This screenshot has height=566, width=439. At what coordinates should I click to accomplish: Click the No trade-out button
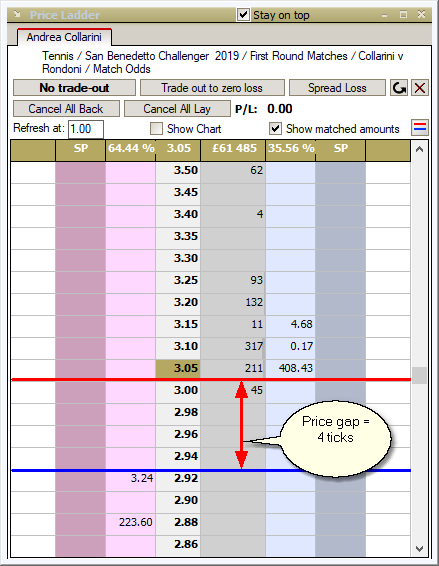pyautogui.click(x=74, y=88)
